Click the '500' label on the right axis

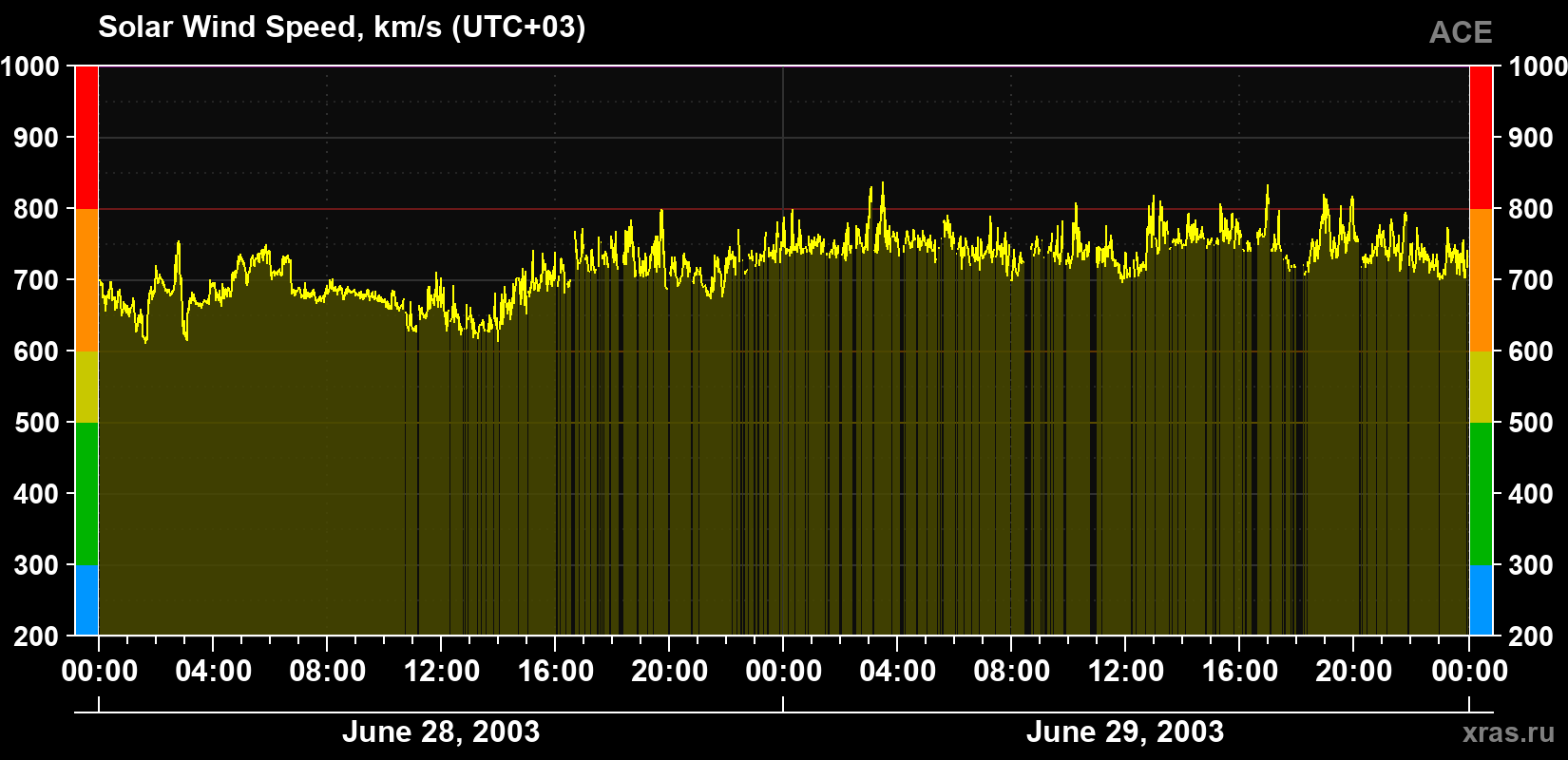point(1531,423)
